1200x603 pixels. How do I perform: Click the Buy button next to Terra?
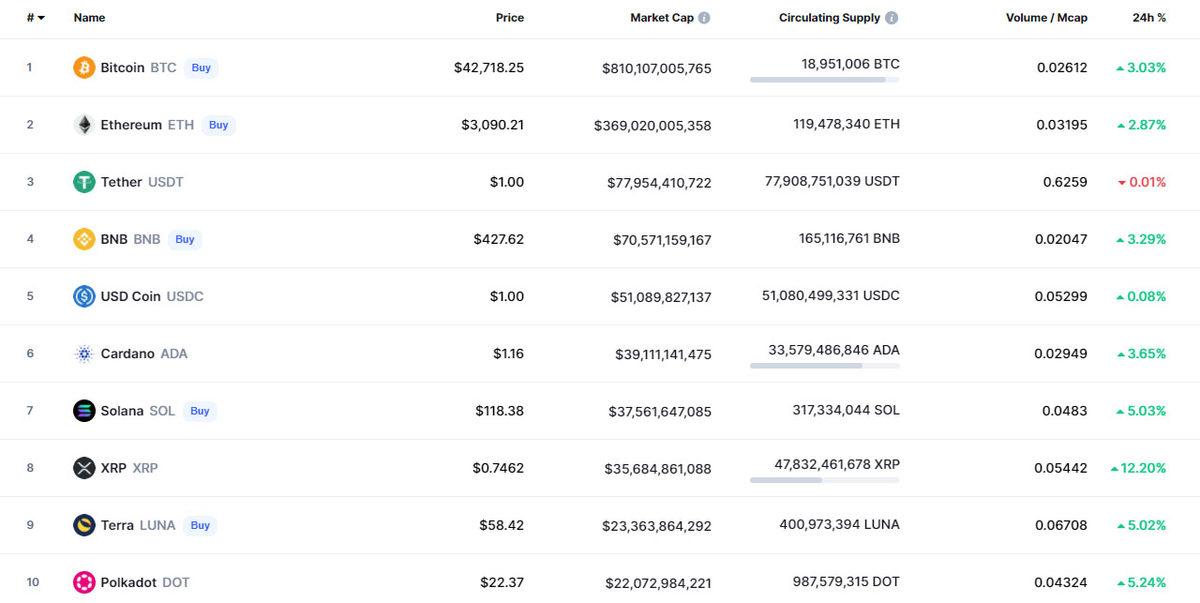tap(200, 524)
